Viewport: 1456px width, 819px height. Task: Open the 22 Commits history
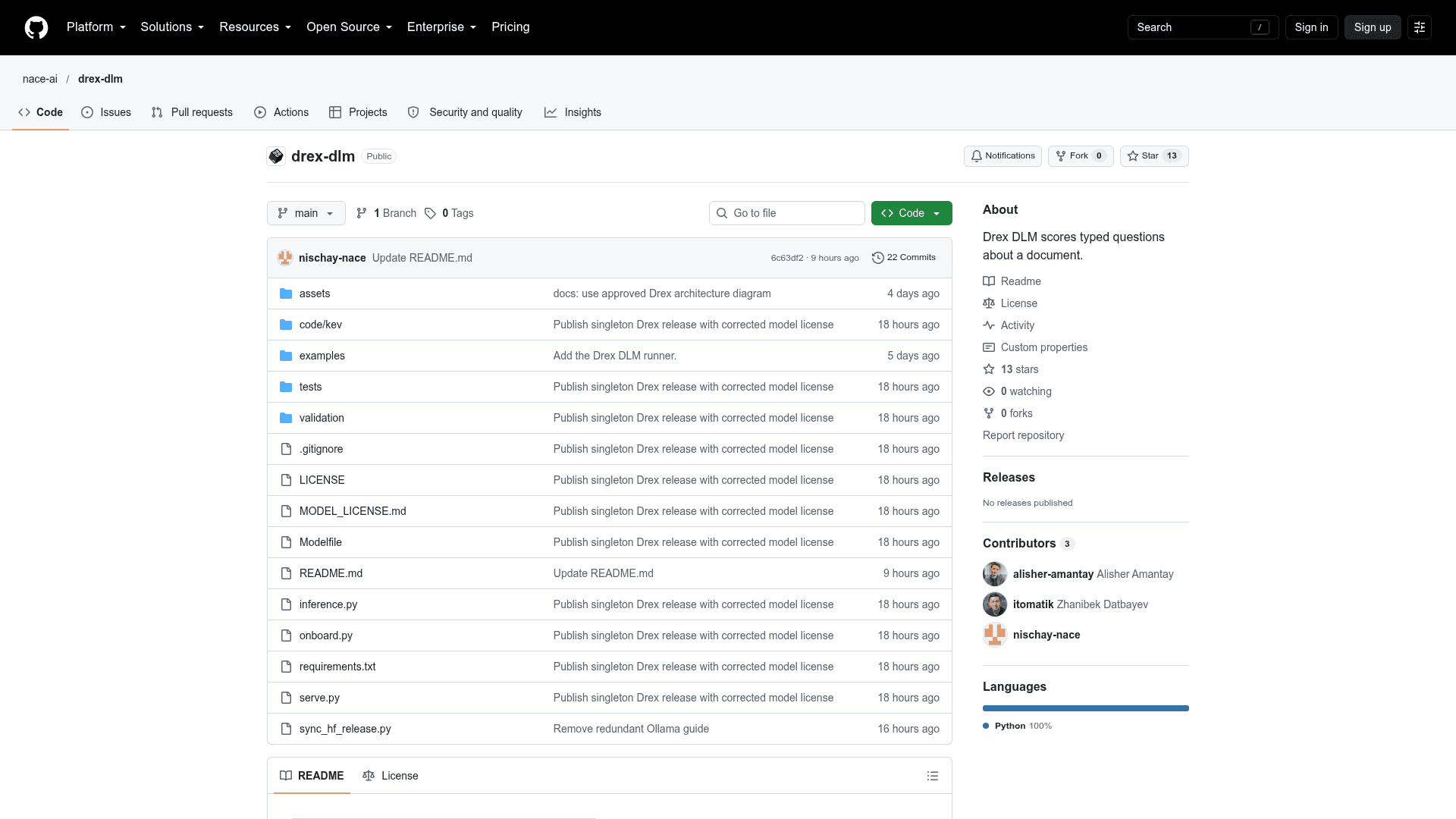[904, 258]
